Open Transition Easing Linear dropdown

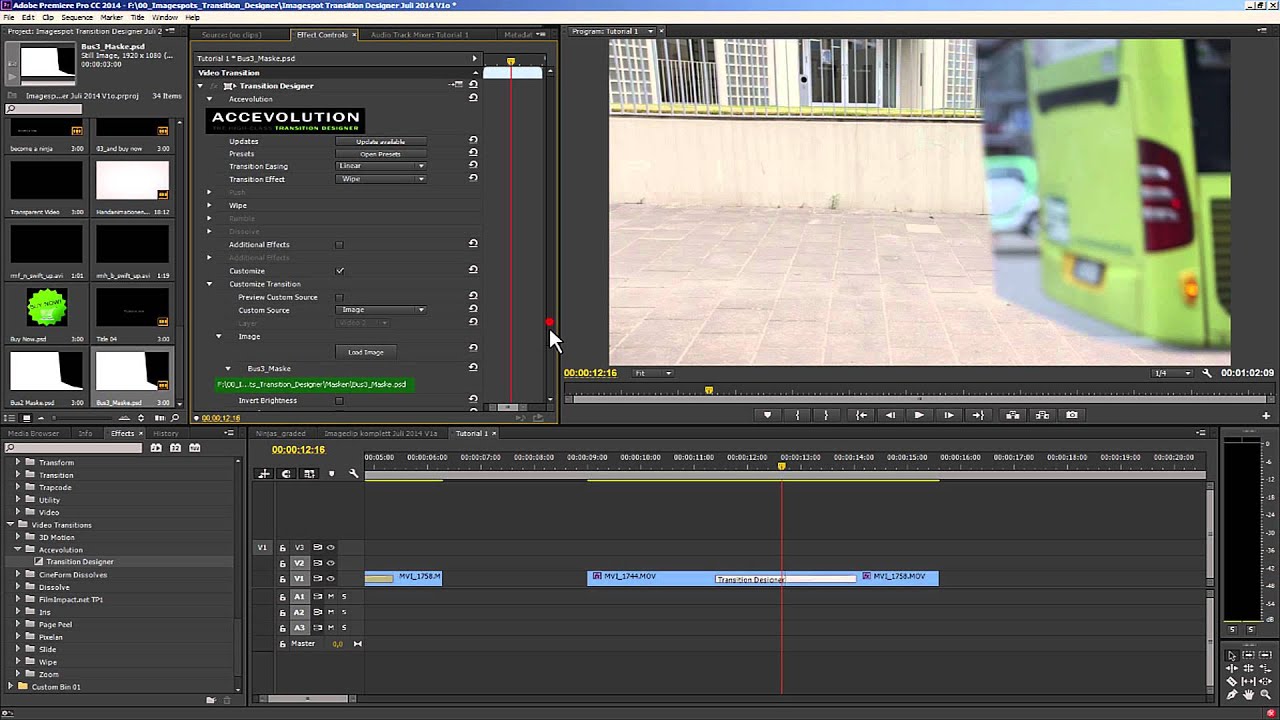[x=381, y=166]
